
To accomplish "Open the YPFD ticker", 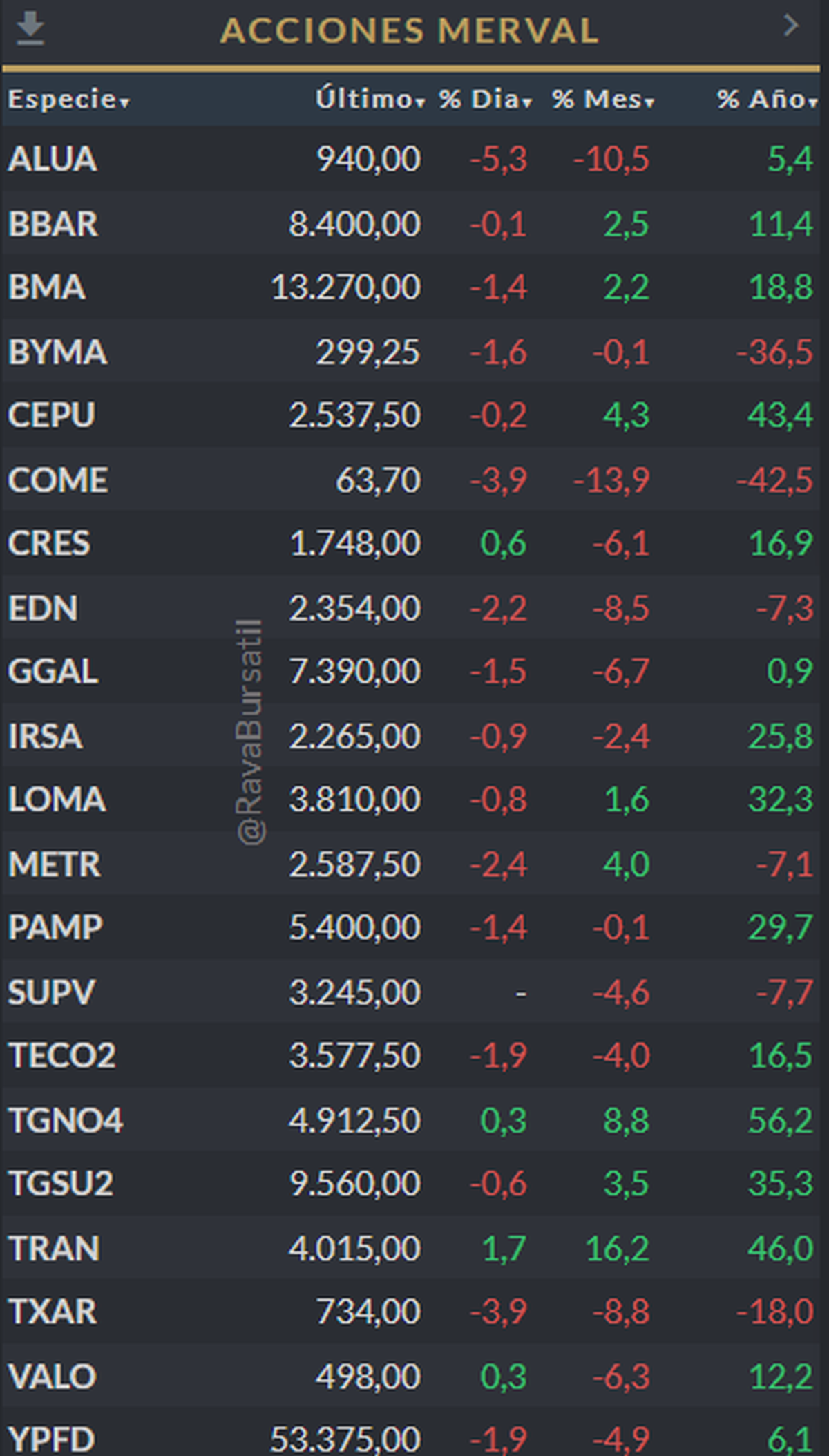I will point(52,1439).
